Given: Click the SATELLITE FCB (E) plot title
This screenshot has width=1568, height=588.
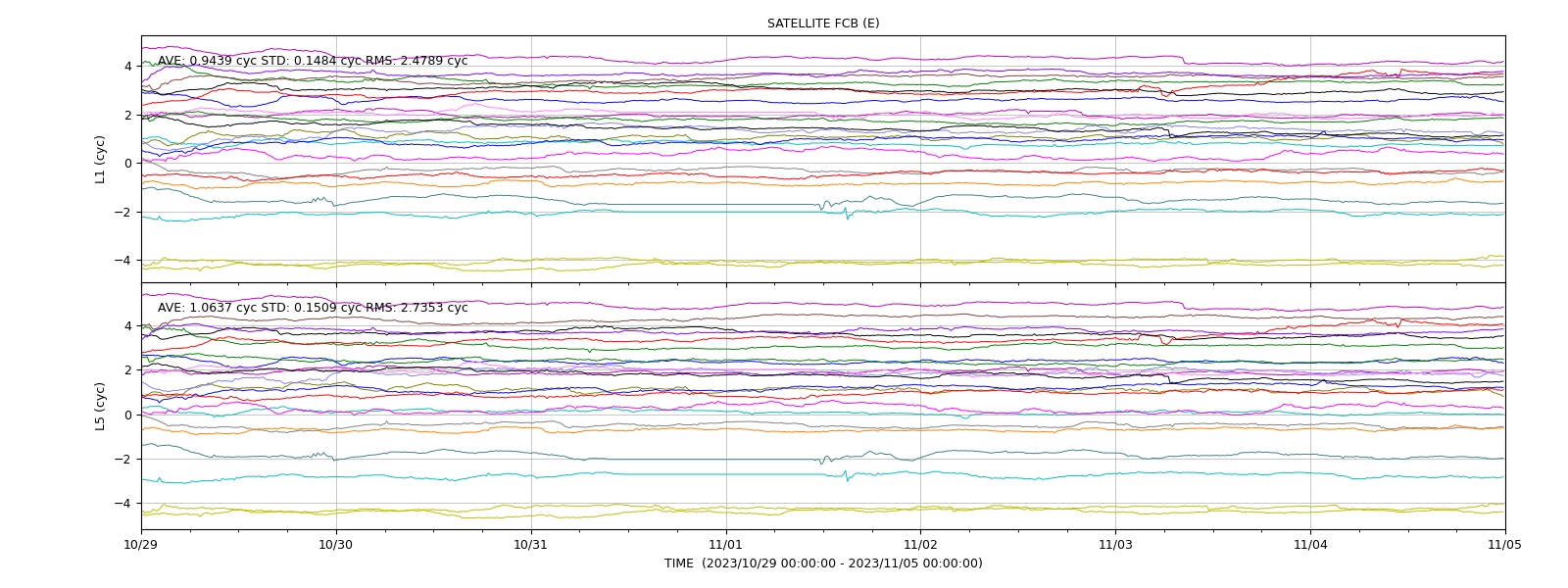Looking at the screenshot, I should (823, 24).
